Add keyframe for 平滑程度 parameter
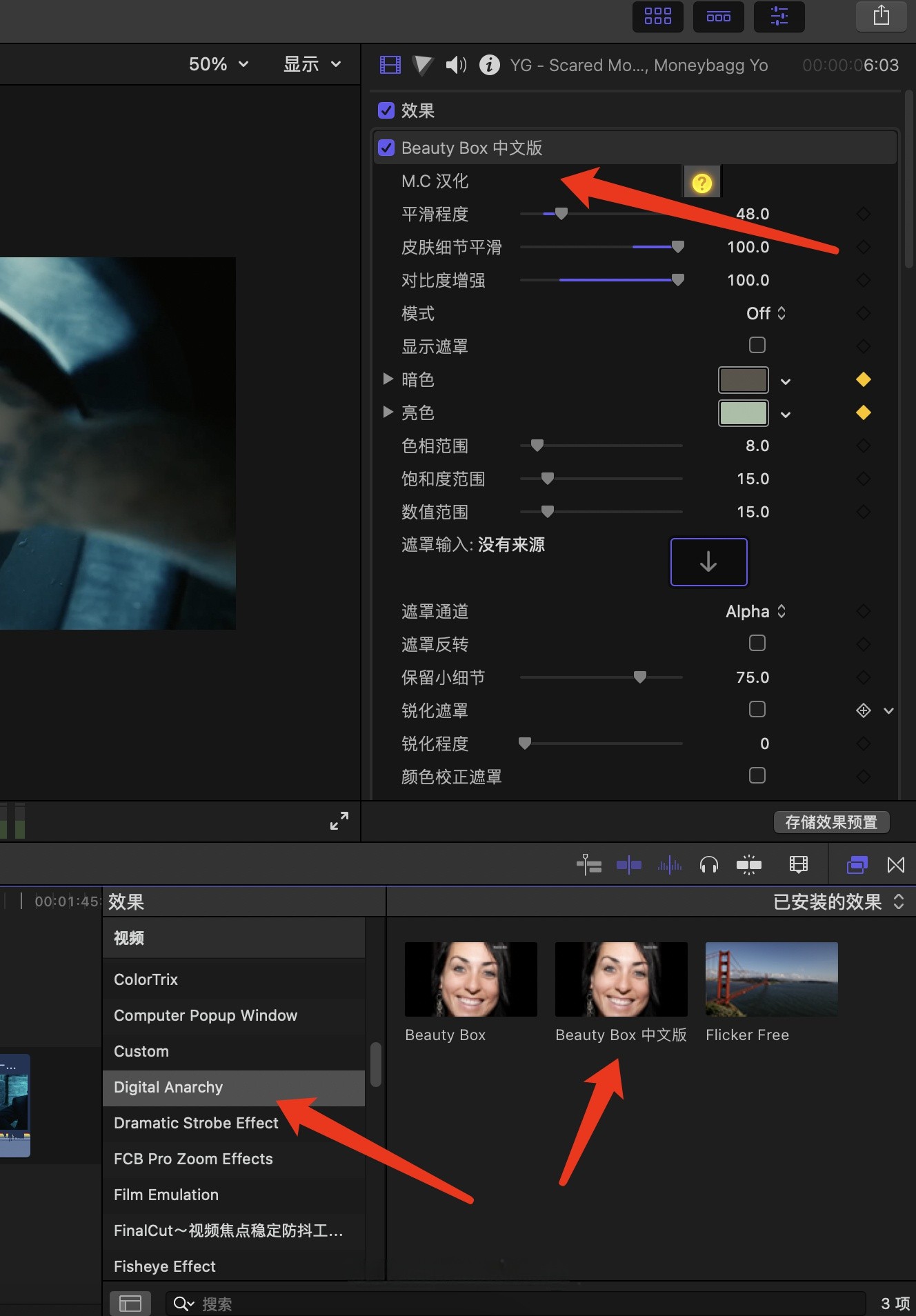This screenshot has height=1316, width=916. pos(863,214)
